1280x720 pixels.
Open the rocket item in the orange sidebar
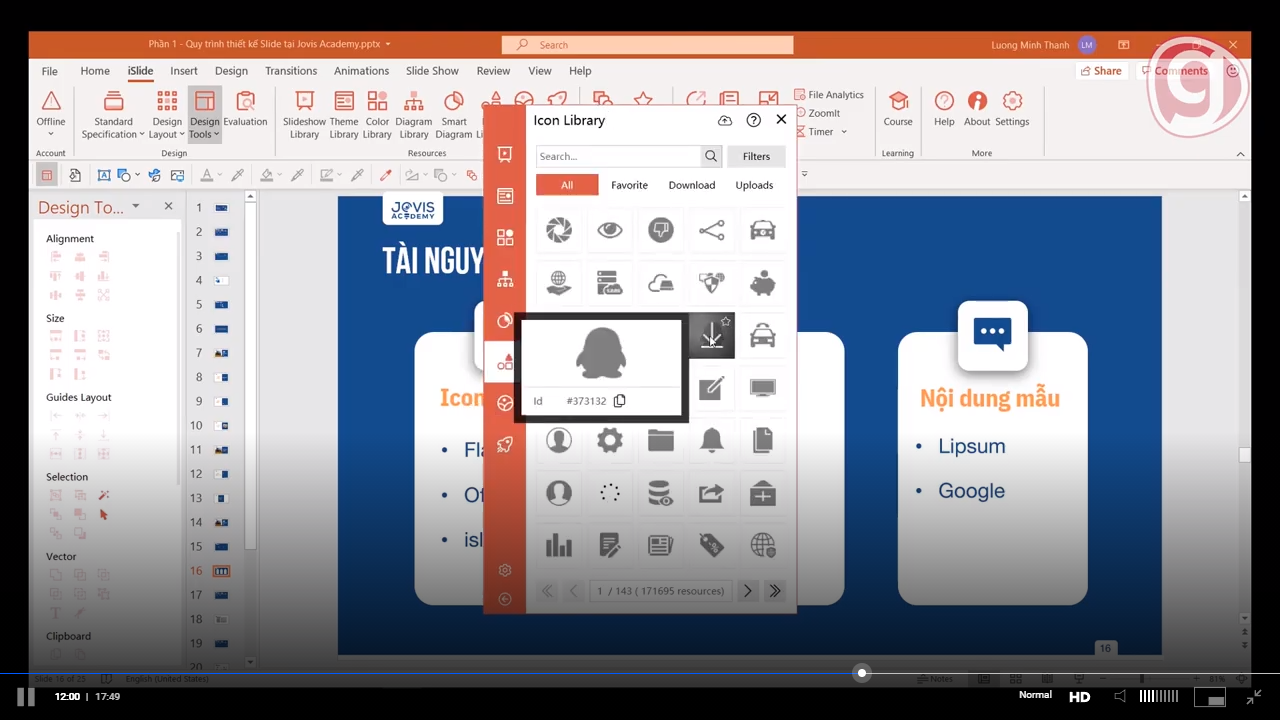(505, 444)
